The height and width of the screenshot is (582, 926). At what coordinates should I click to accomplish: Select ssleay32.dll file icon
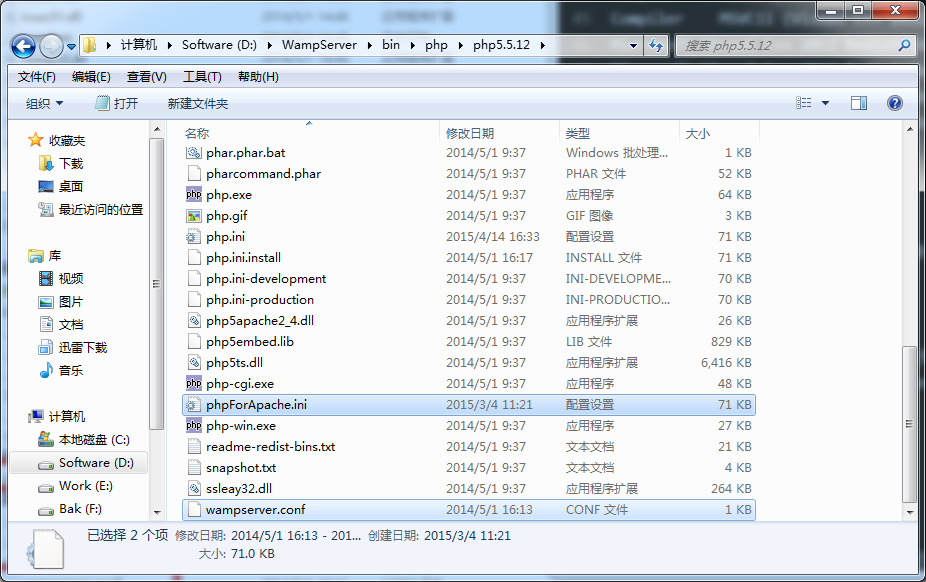pyautogui.click(x=194, y=489)
